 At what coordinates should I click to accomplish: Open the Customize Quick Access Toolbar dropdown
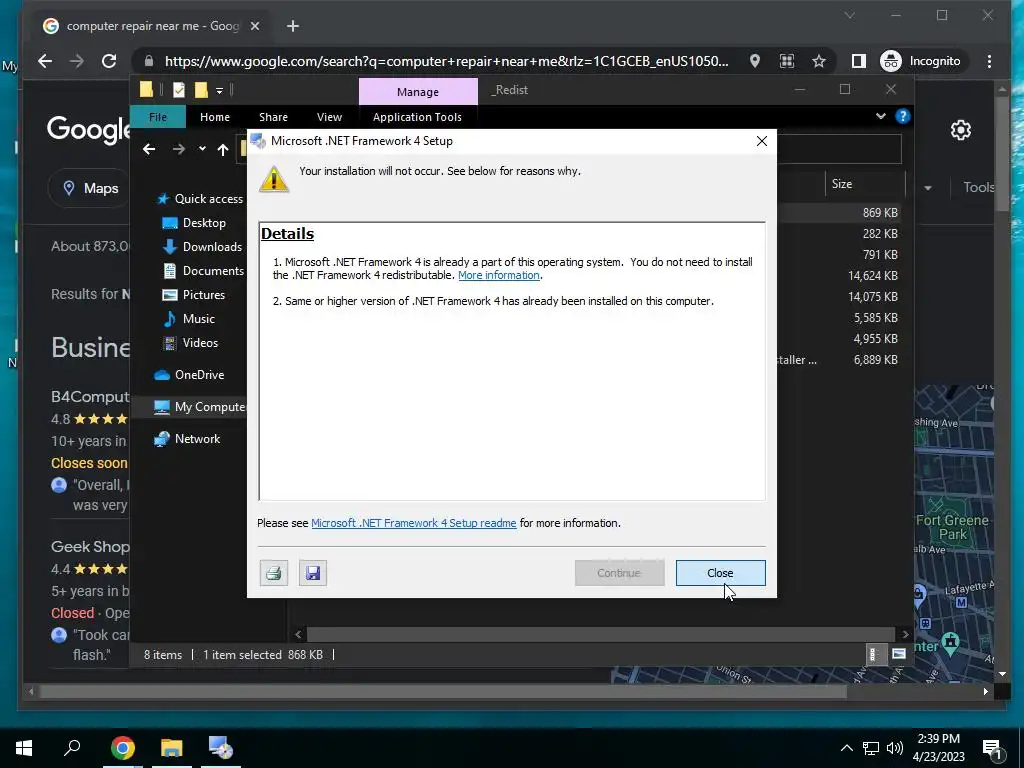pos(219,90)
